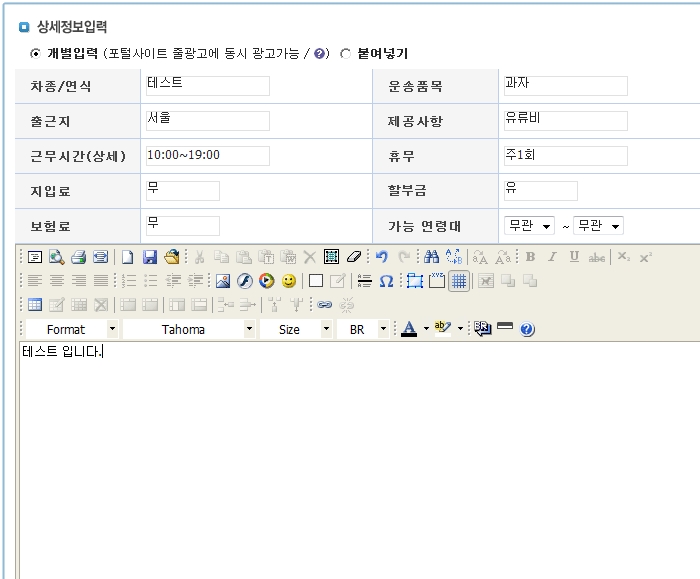Open the Format dropdown
Image resolution: width=700 pixels, height=579 pixels.
click(72, 329)
